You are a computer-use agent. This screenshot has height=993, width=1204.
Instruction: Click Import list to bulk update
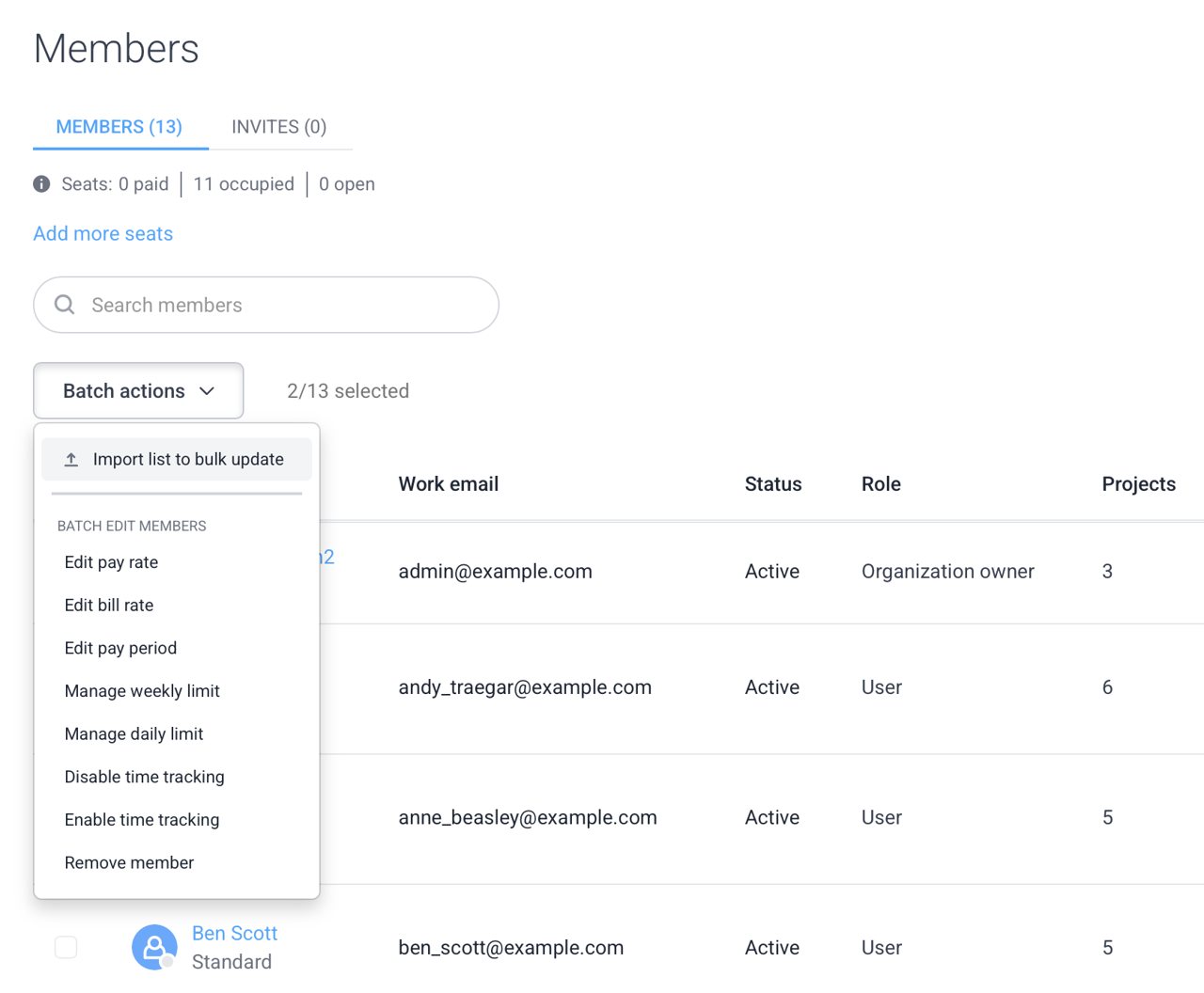click(188, 460)
